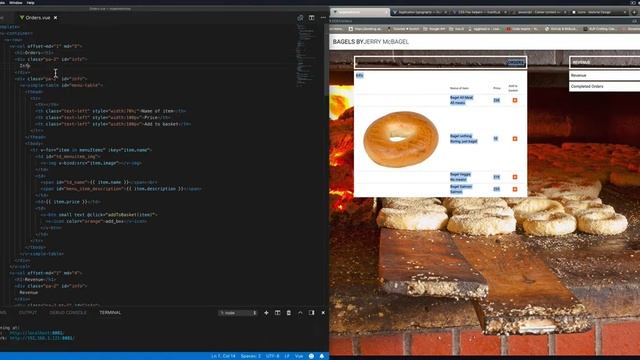Change file encoding via UTF-8 status item

(272, 356)
